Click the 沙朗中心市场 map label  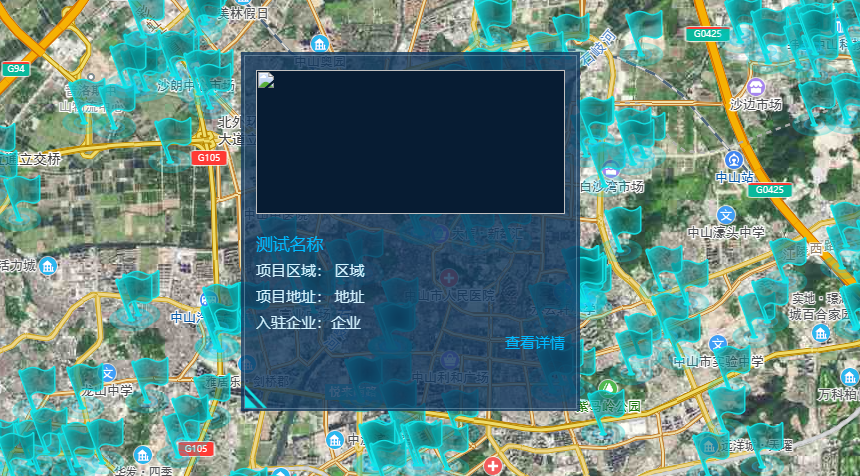click(x=196, y=86)
